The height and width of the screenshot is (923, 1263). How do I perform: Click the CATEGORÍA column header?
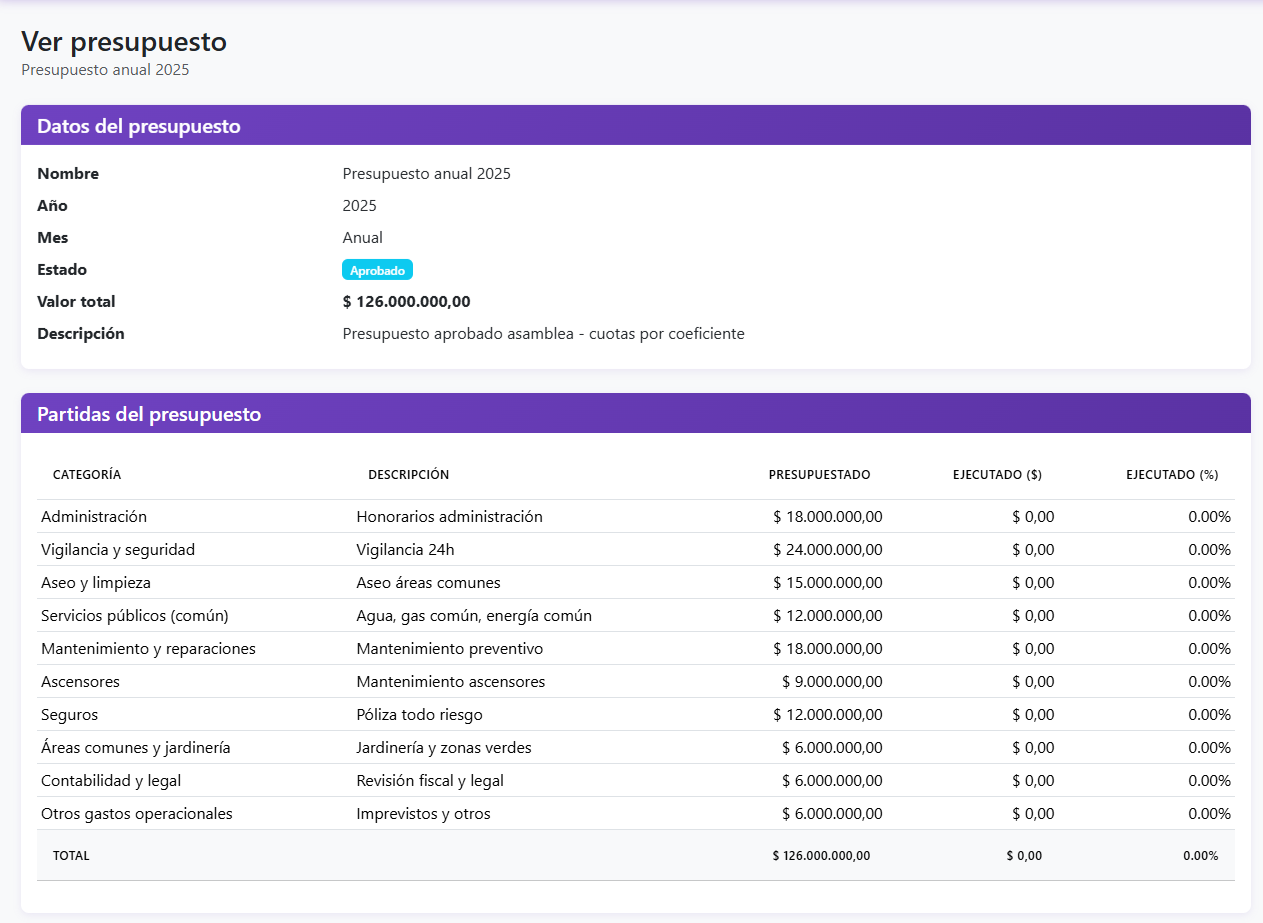87,475
